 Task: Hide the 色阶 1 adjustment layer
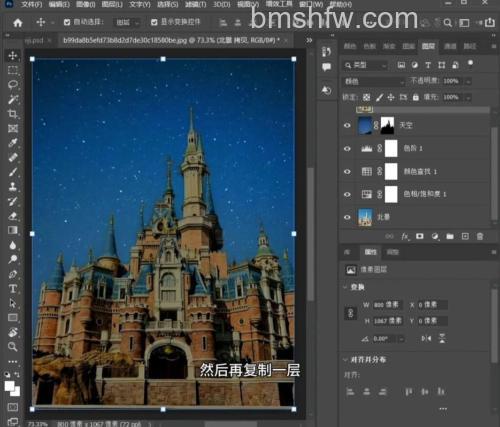[347, 148]
